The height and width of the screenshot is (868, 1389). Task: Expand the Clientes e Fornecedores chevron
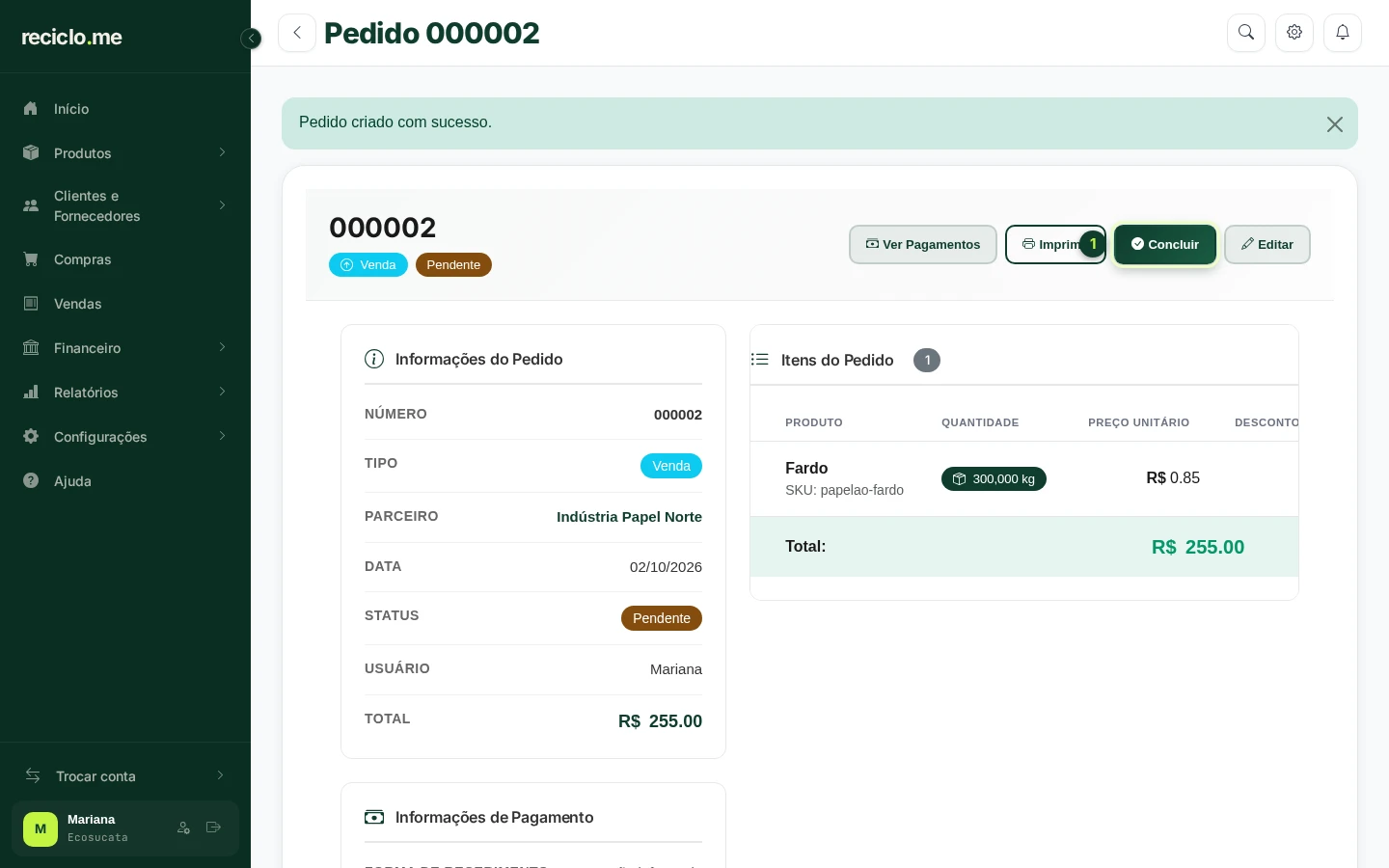click(x=222, y=205)
